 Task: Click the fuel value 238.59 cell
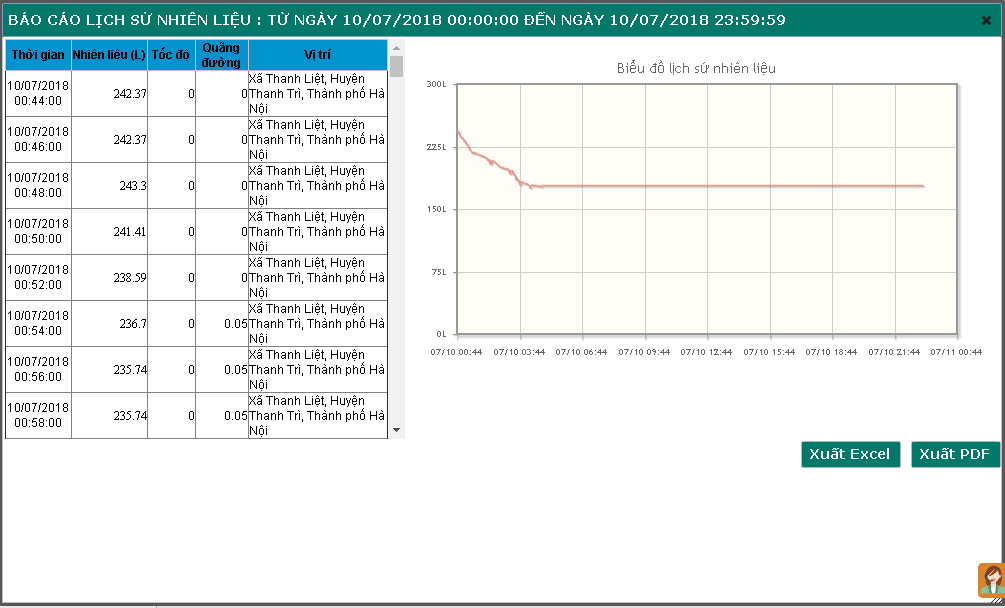pyautogui.click(x=109, y=278)
